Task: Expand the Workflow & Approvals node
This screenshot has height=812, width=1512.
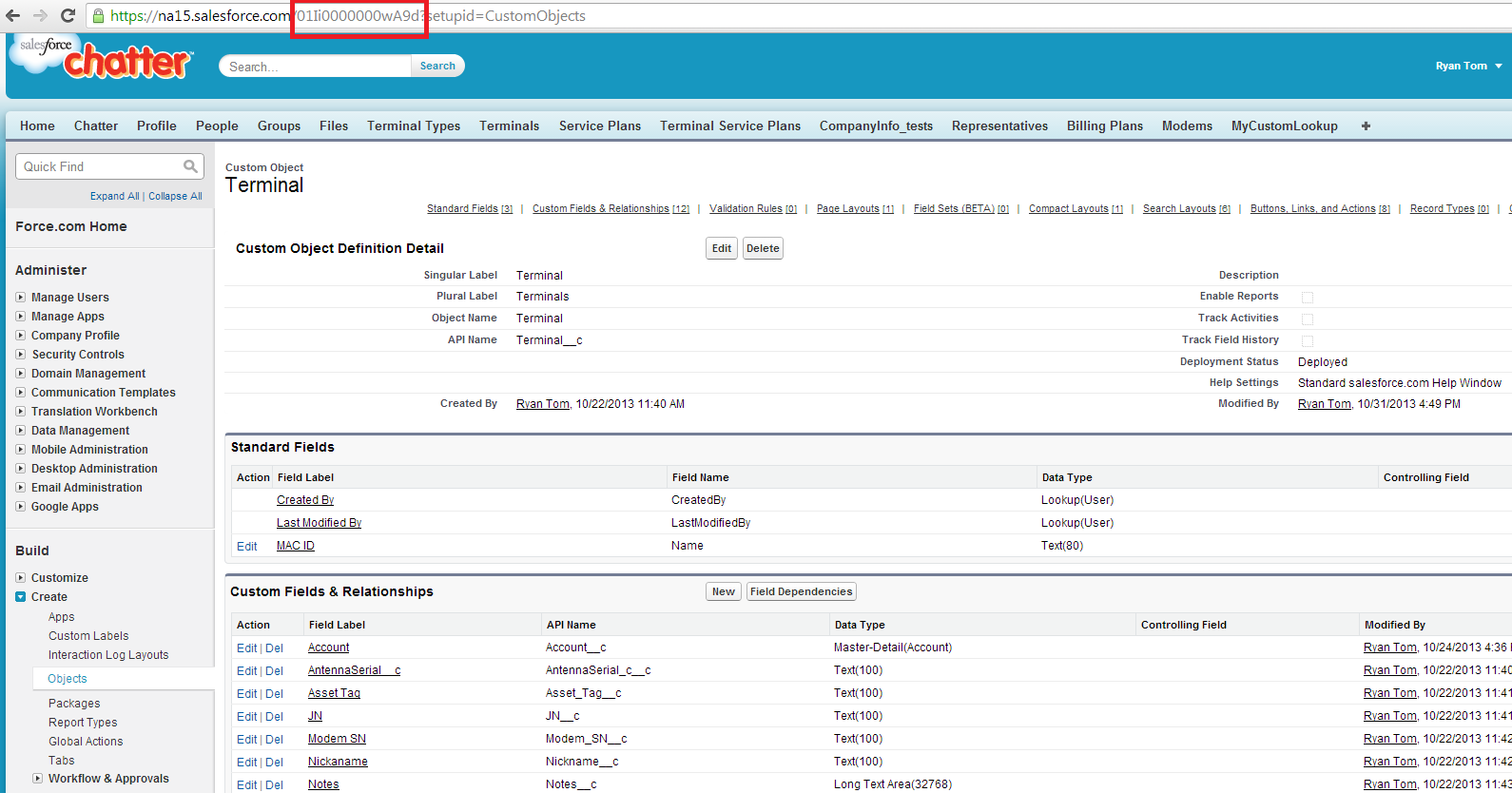Action: pos(38,779)
